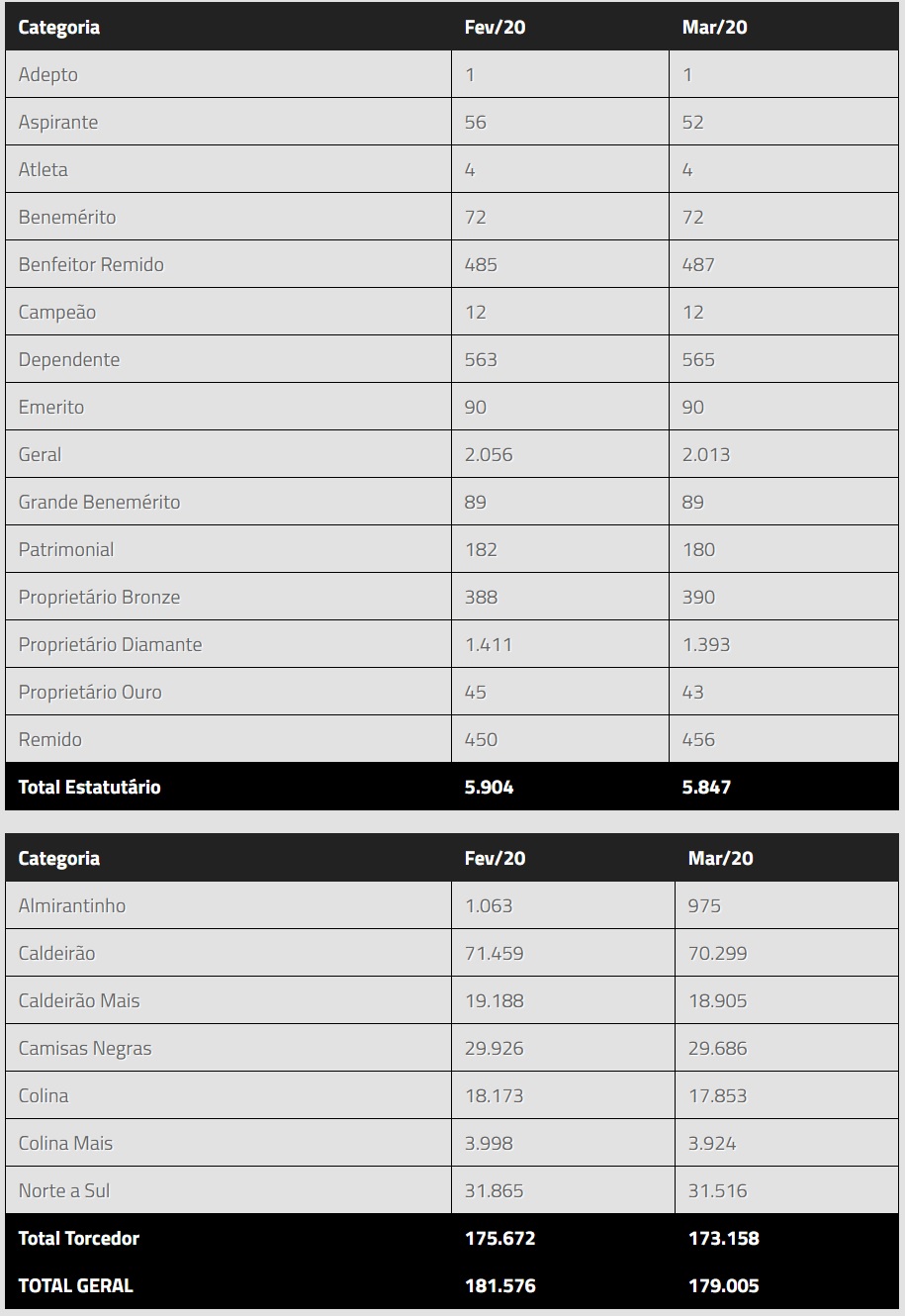Click the Total Estatutário row label
The width and height of the screenshot is (905, 1316).
click(x=89, y=788)
